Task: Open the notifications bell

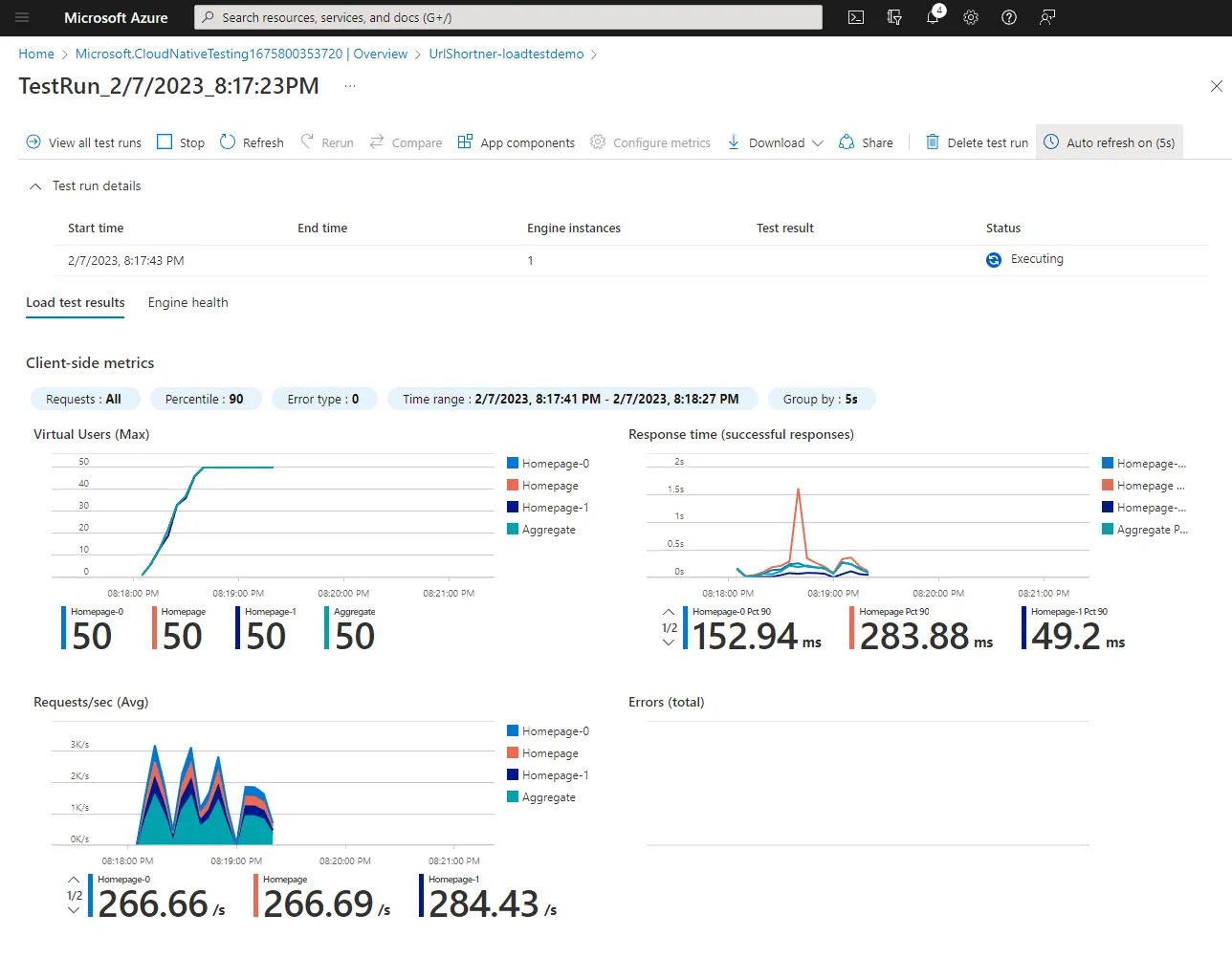Action: (933, 17)
